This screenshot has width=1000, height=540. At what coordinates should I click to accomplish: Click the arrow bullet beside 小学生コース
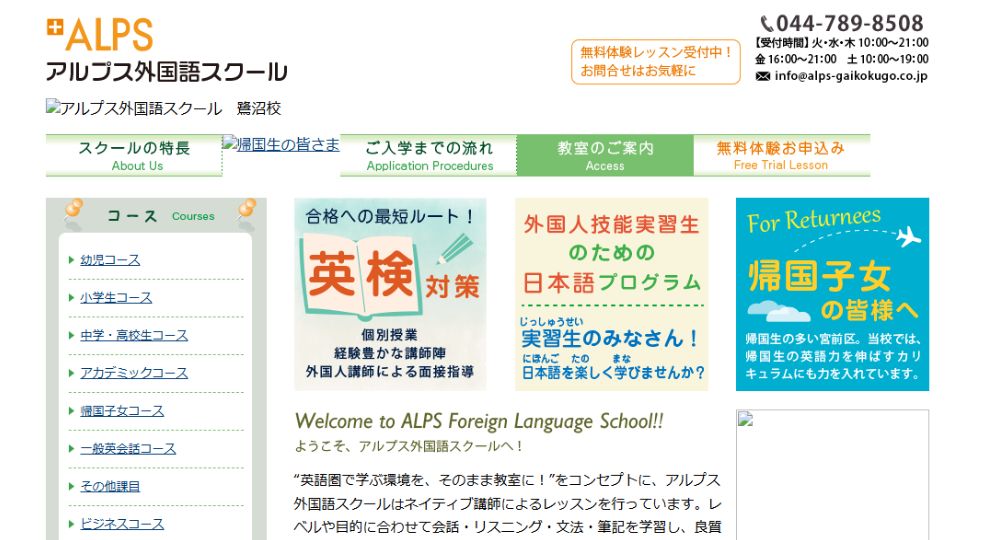71,297
